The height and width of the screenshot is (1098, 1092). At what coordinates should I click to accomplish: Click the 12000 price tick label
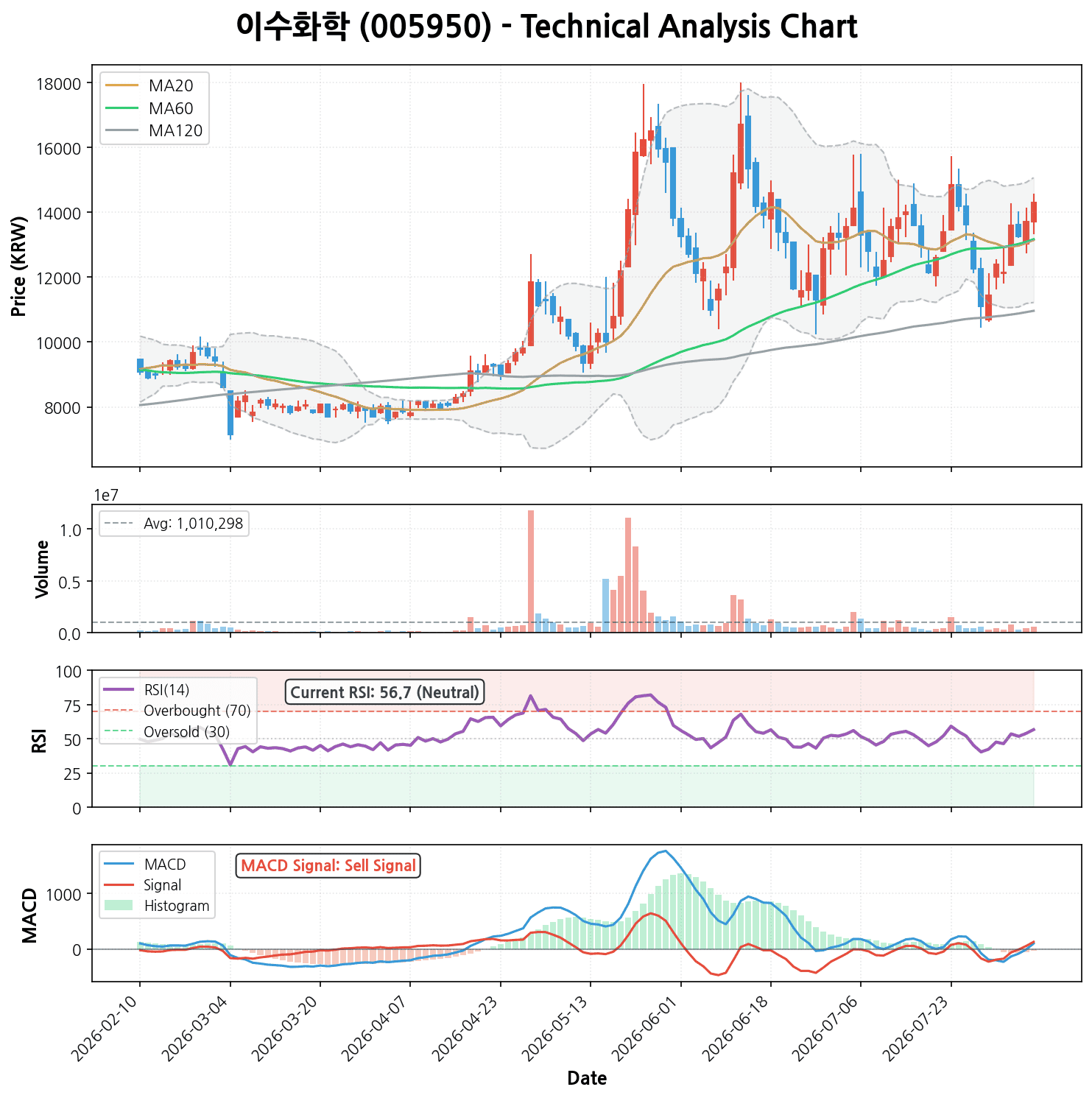pos(59,278)
